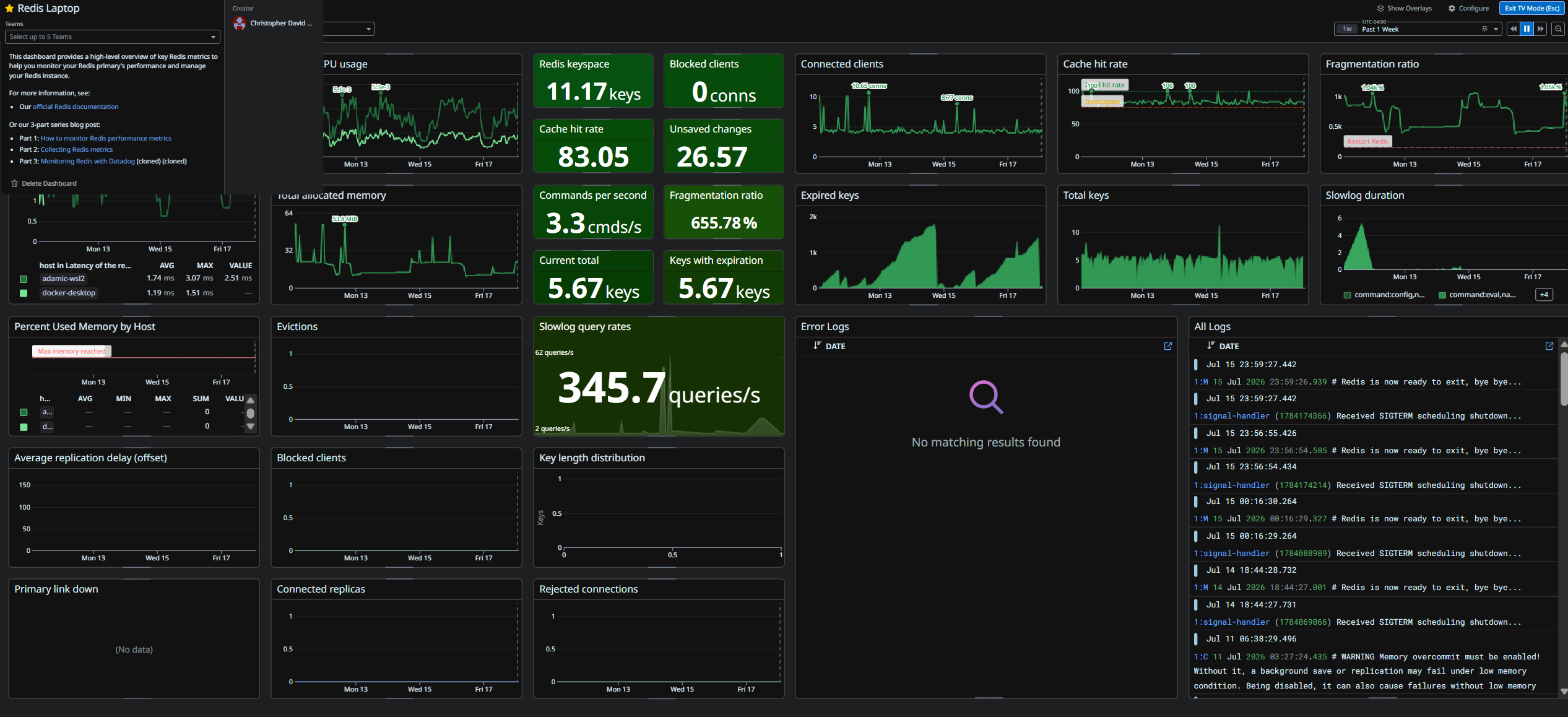
Task: Click the Investigate marker in Cache hit rate graph
Action: tap(1102, 102)
